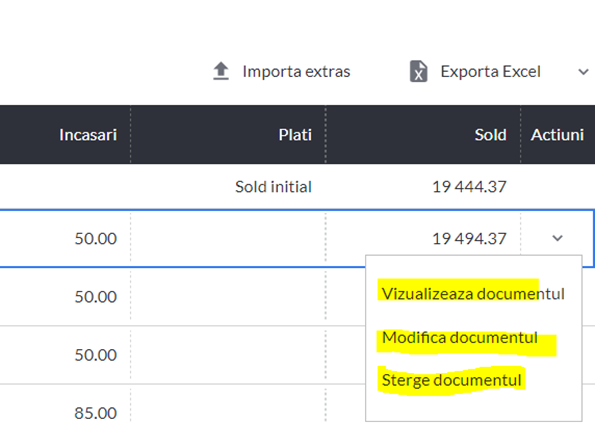Click the Actiuni column header
Screen dimensions: 595x423
[557, 135]
